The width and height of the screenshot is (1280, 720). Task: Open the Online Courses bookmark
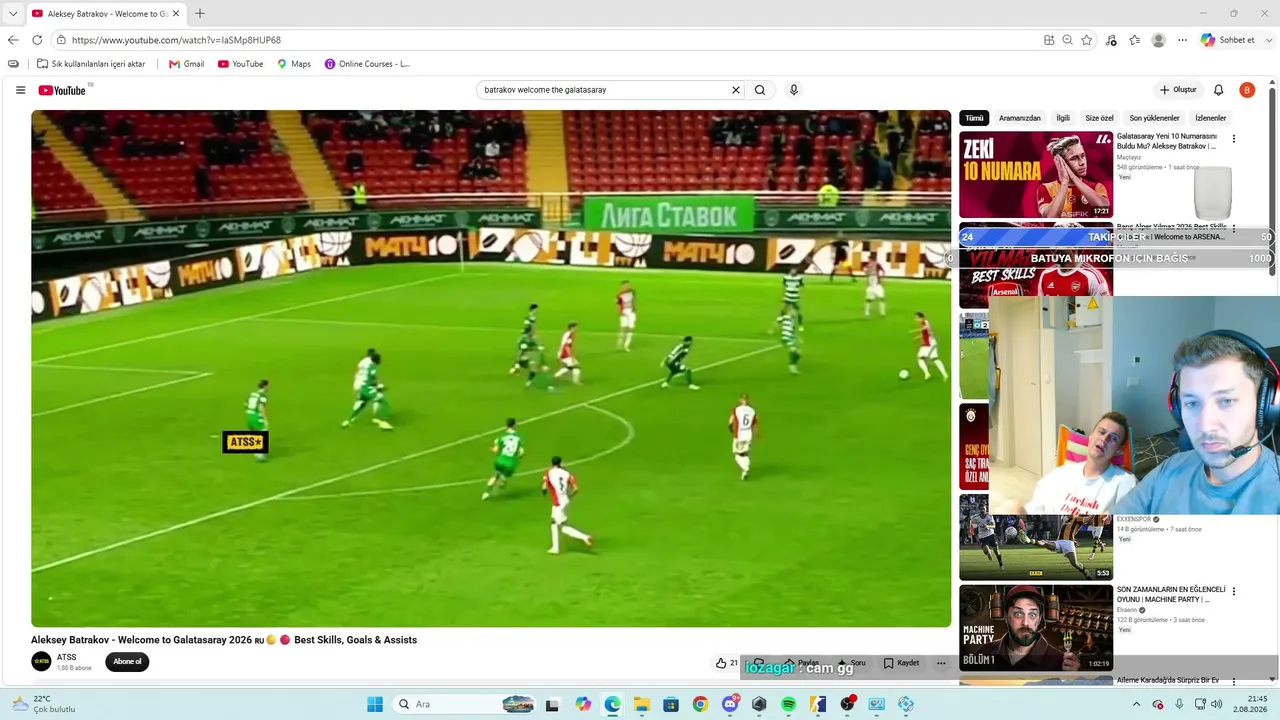(367, 64)
